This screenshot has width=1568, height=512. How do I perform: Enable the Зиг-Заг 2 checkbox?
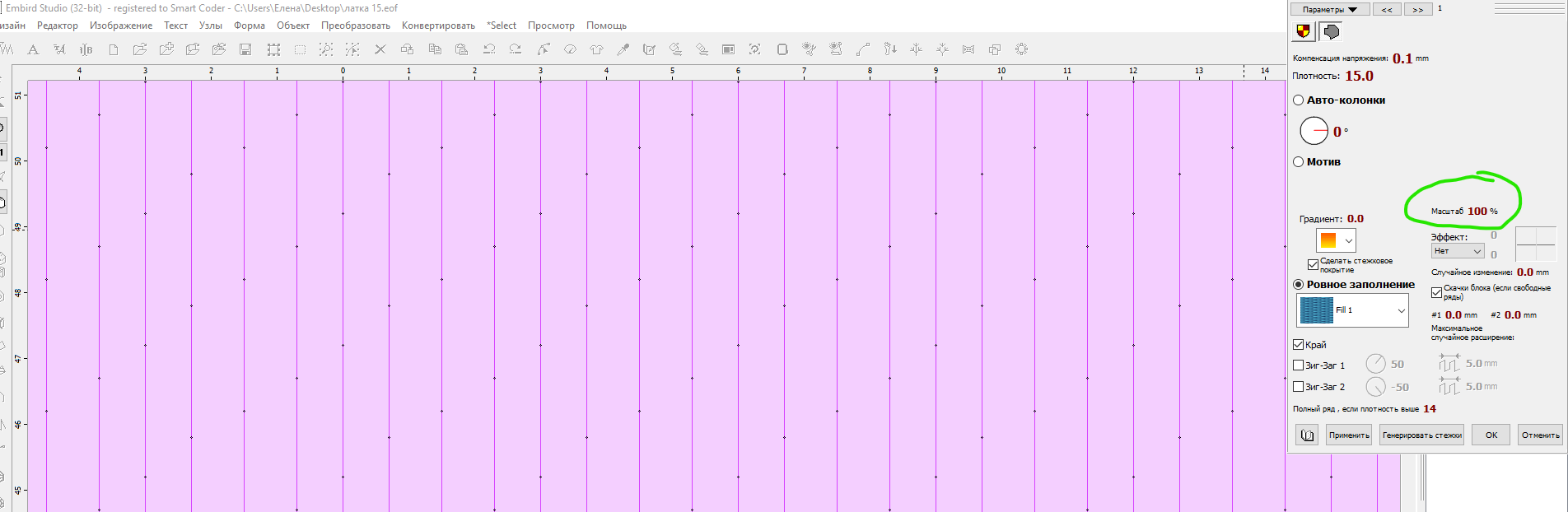[1298, 387]
